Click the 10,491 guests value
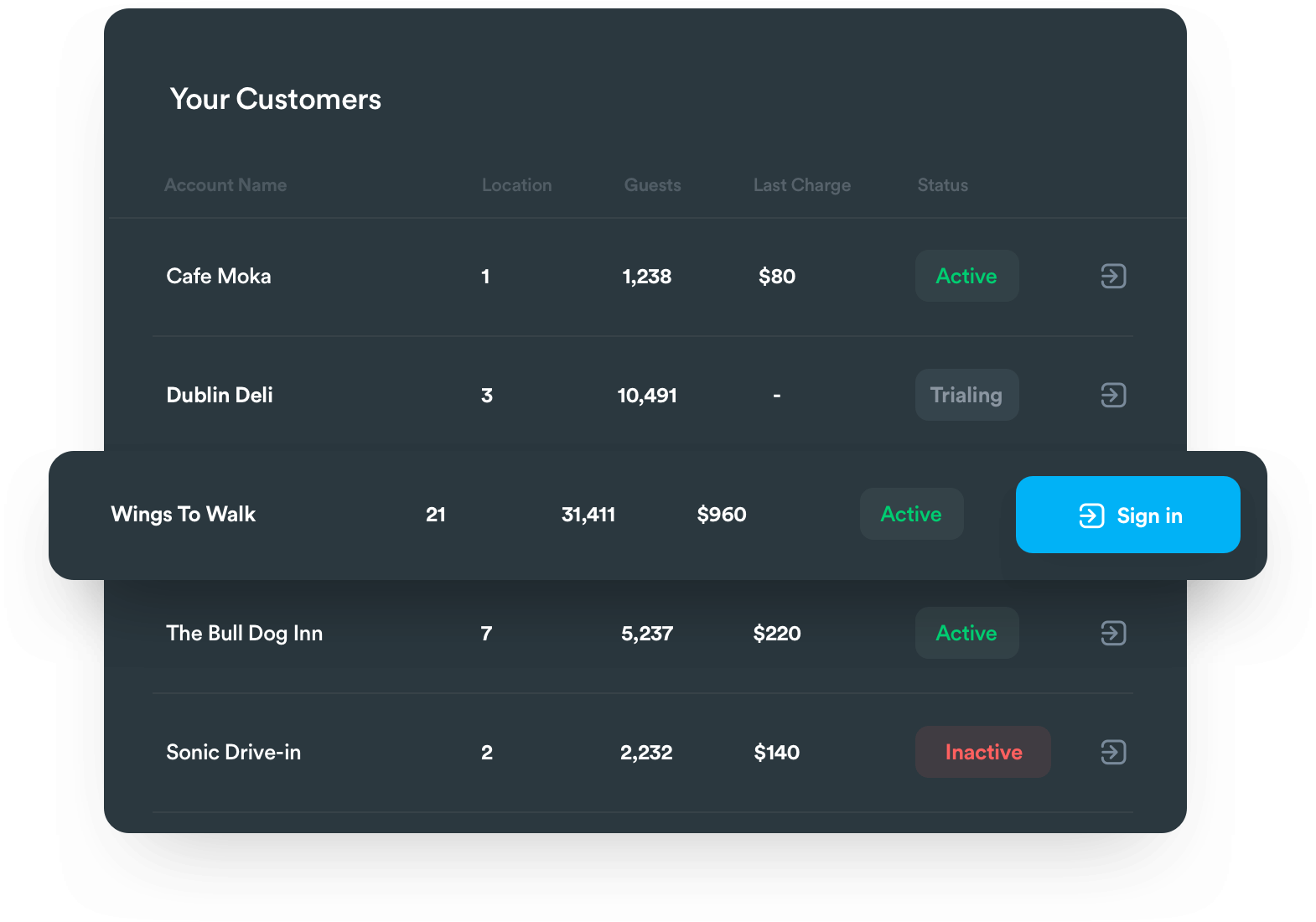Viewport: 1316px width, 922px height. (x=647, y=396)
